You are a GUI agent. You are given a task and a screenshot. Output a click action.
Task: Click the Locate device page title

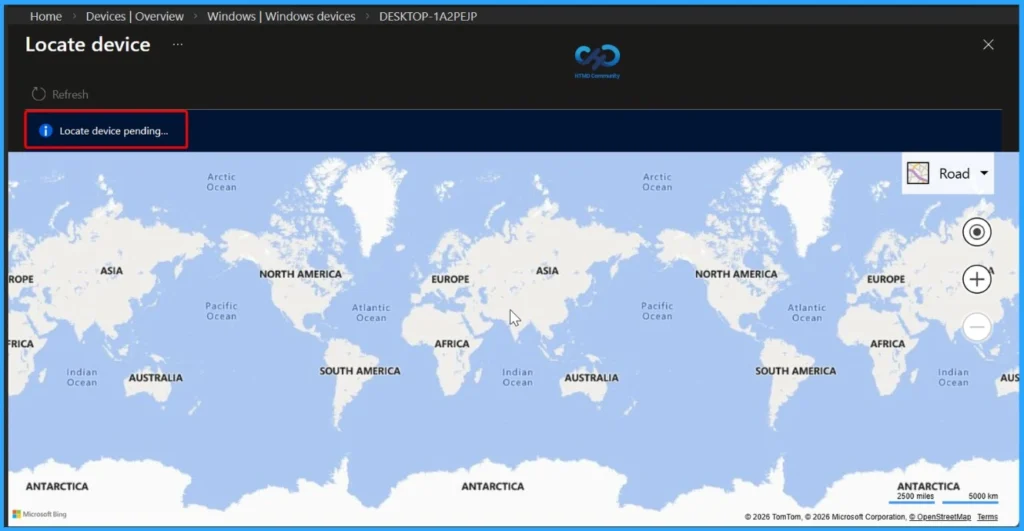click(x=88, y=44)
